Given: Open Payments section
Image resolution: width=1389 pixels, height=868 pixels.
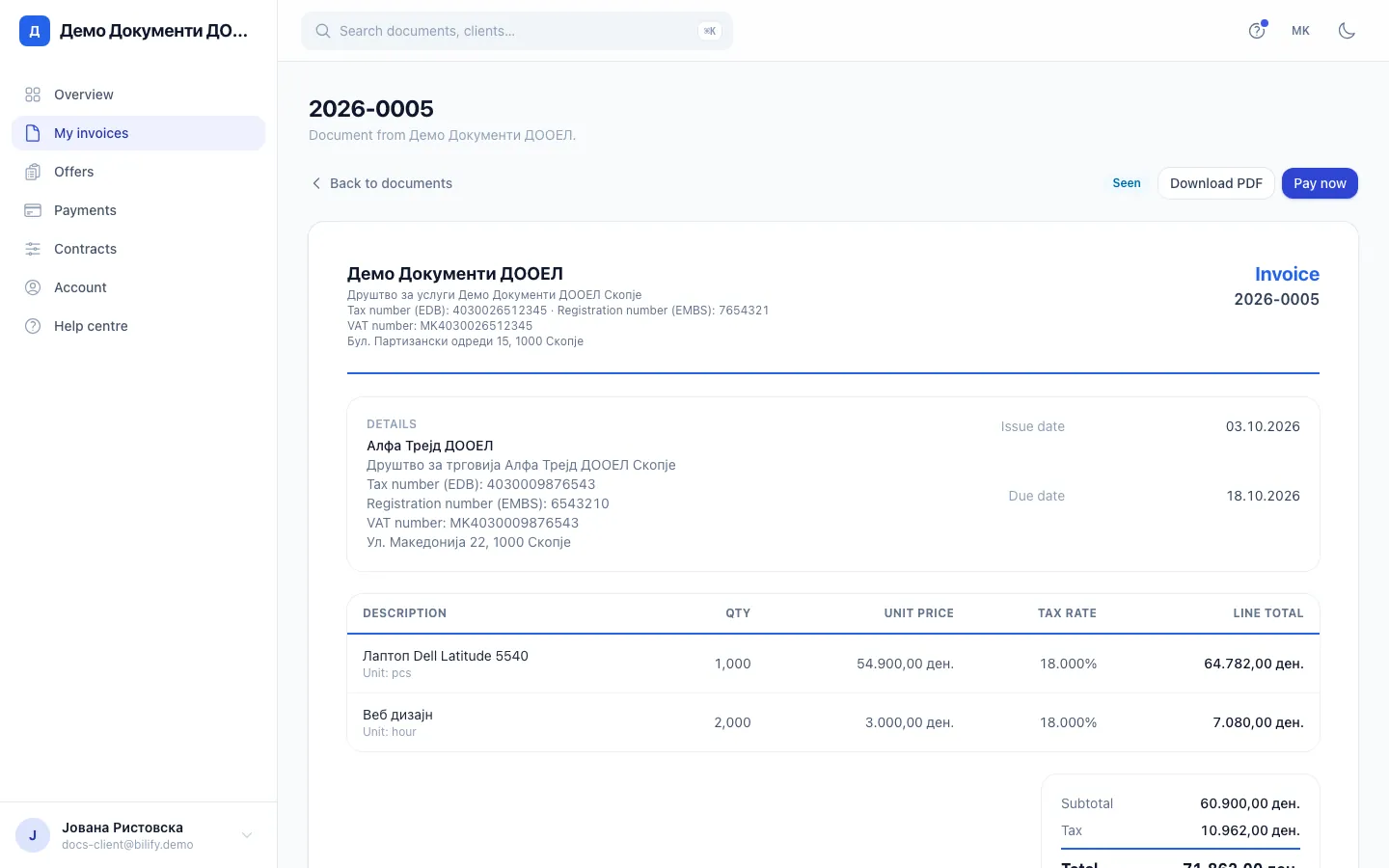Looking at the screenshot, I should [x=138, y=210].
